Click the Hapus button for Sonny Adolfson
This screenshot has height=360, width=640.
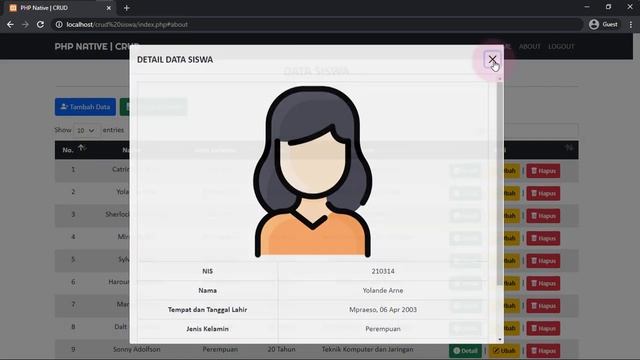click(x=543, y=351)
